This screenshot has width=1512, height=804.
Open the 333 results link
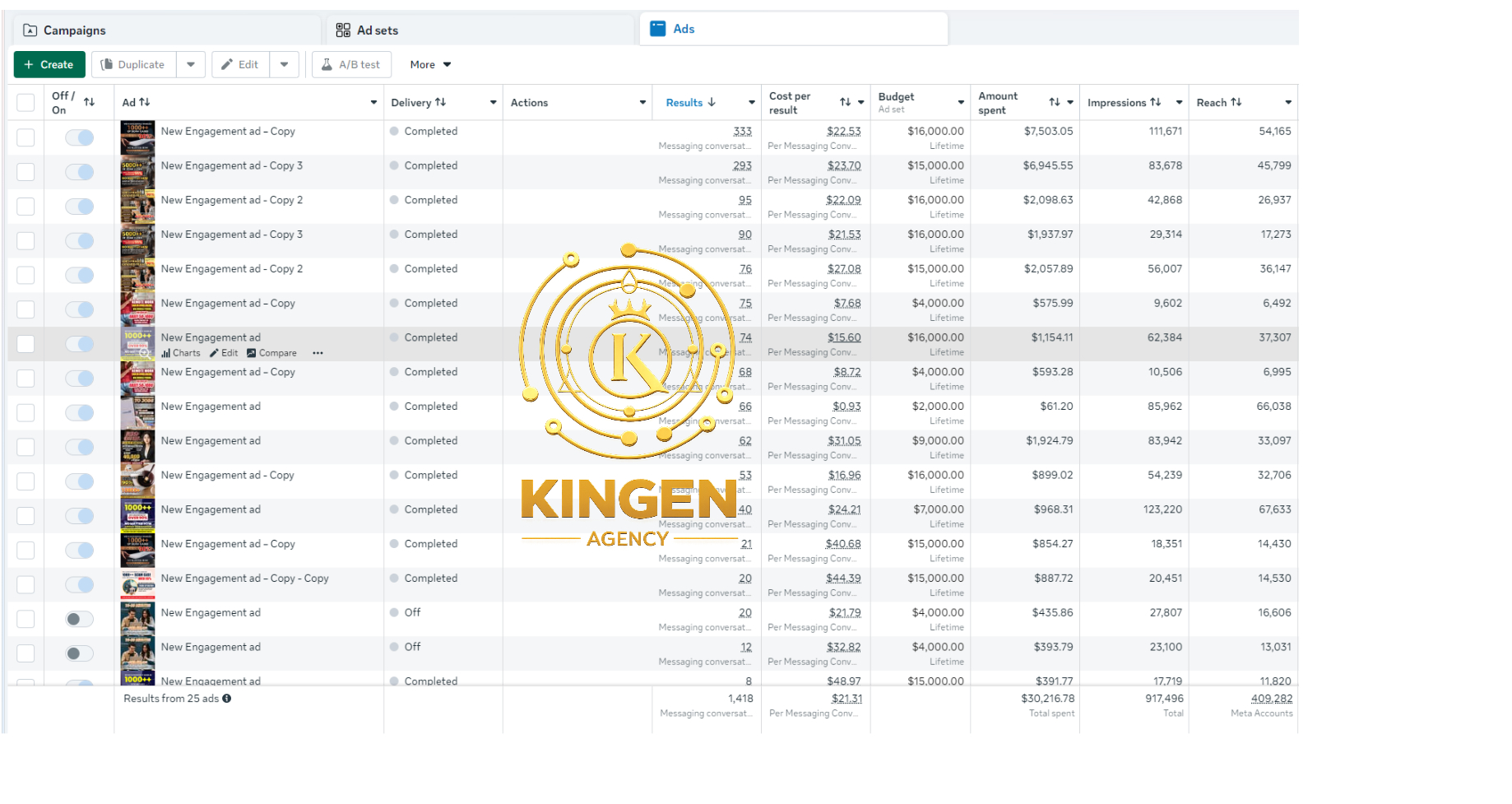click(x=743, y=132)
